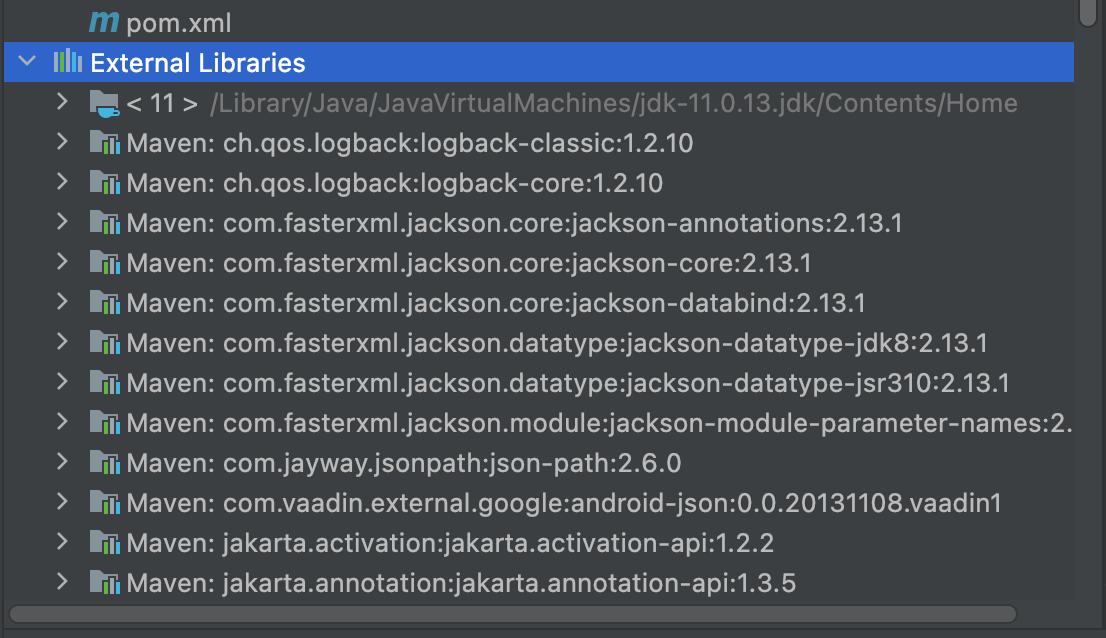Expand the jackson-datatype-jsr310:2.13.1 library
The height and width of the screenshot is (638, 1106).
coord(62,381)
